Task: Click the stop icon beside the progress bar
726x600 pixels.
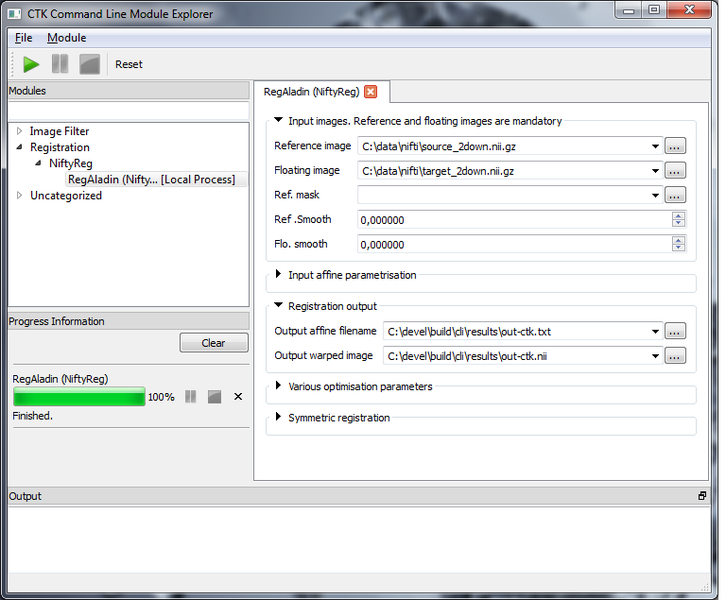Action: click(214, 397)
